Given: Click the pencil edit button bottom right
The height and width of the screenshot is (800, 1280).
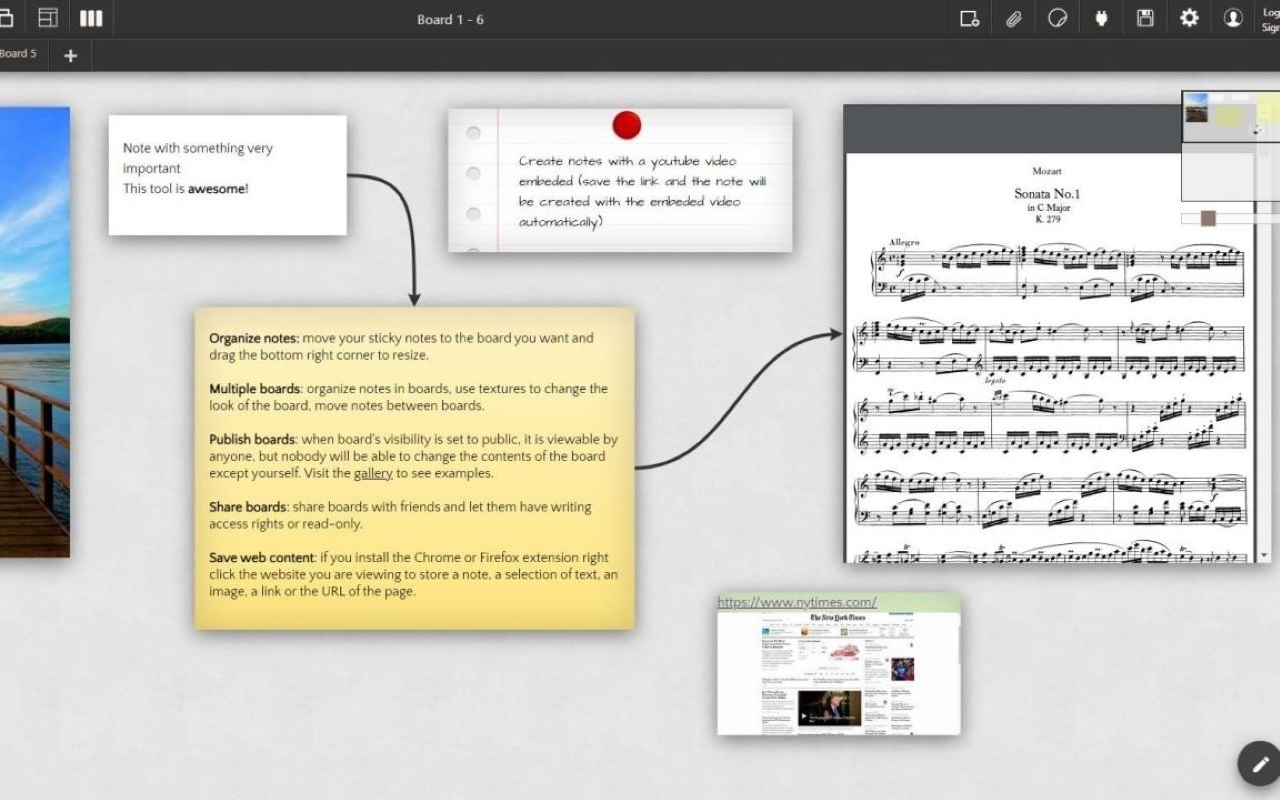Looking at the screenshot, I should 1258,763.
